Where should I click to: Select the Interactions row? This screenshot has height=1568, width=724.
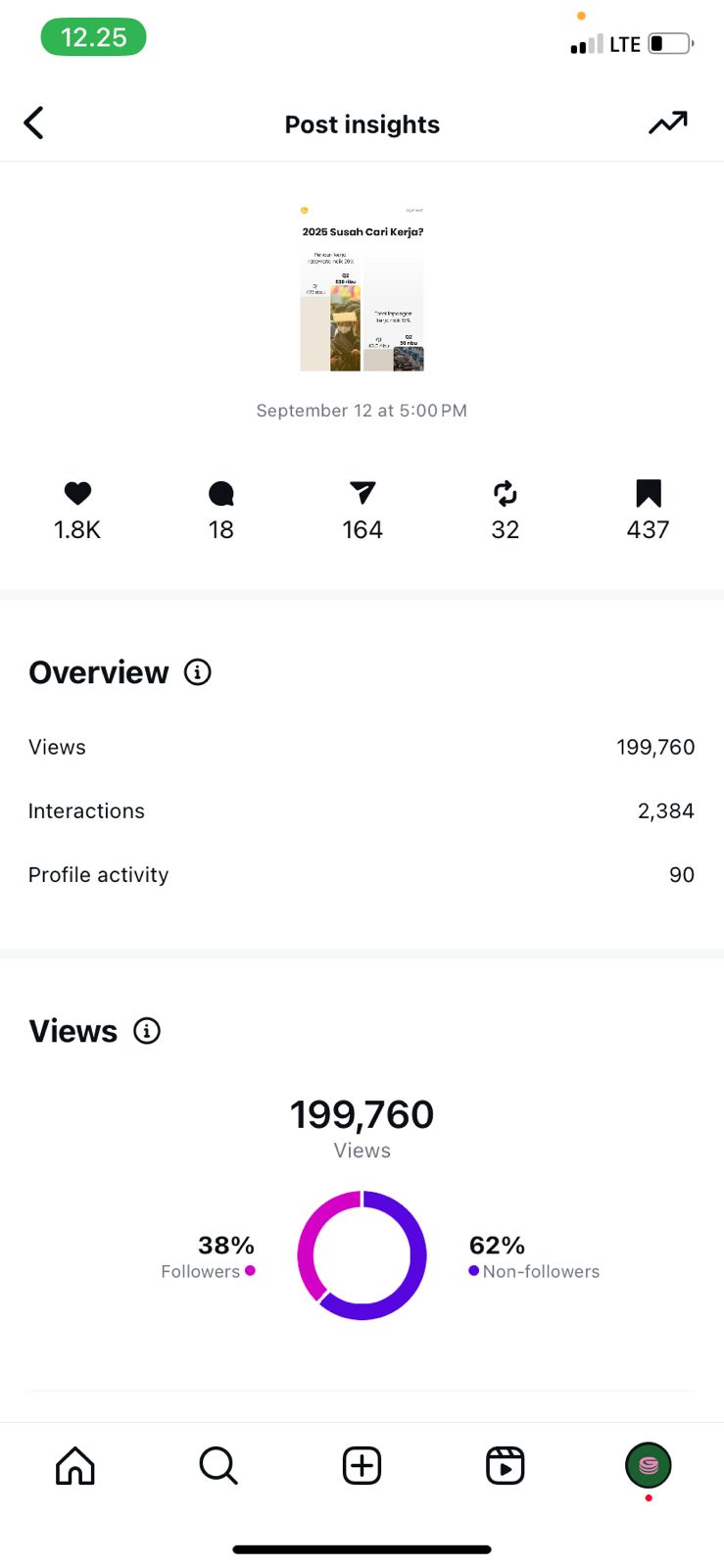362,810
